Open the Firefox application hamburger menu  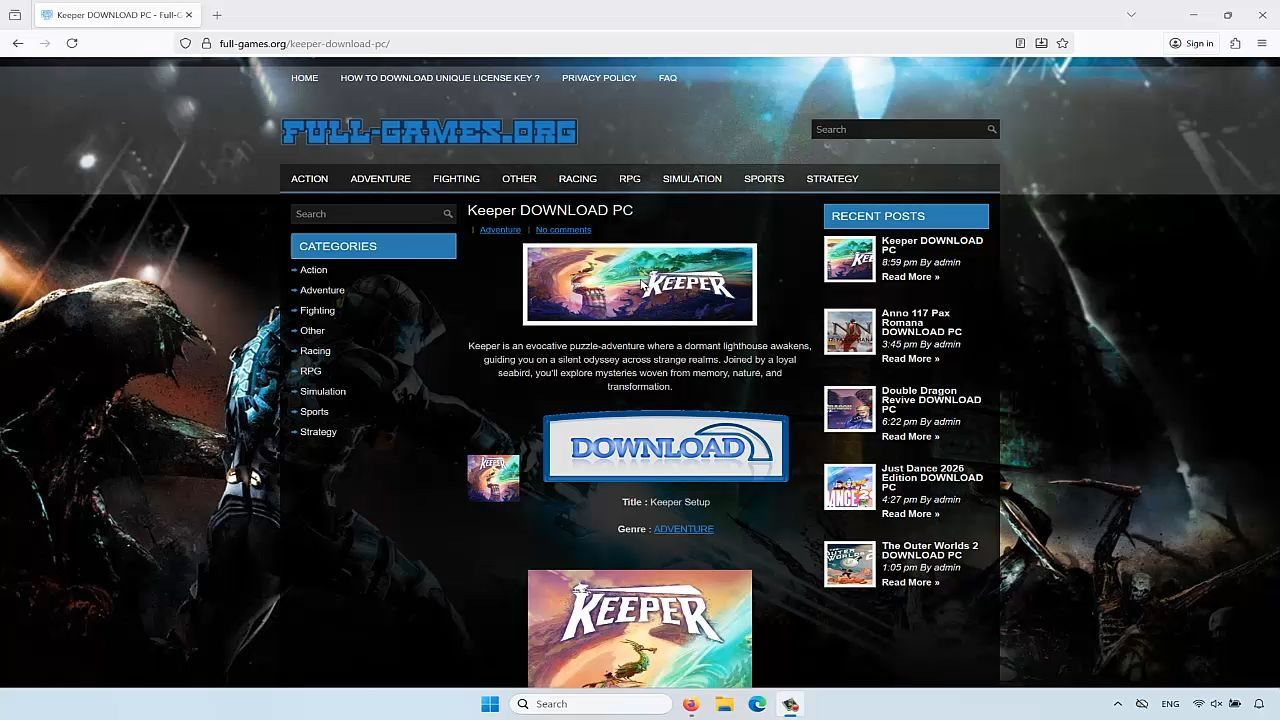(x=1262, y=43)
